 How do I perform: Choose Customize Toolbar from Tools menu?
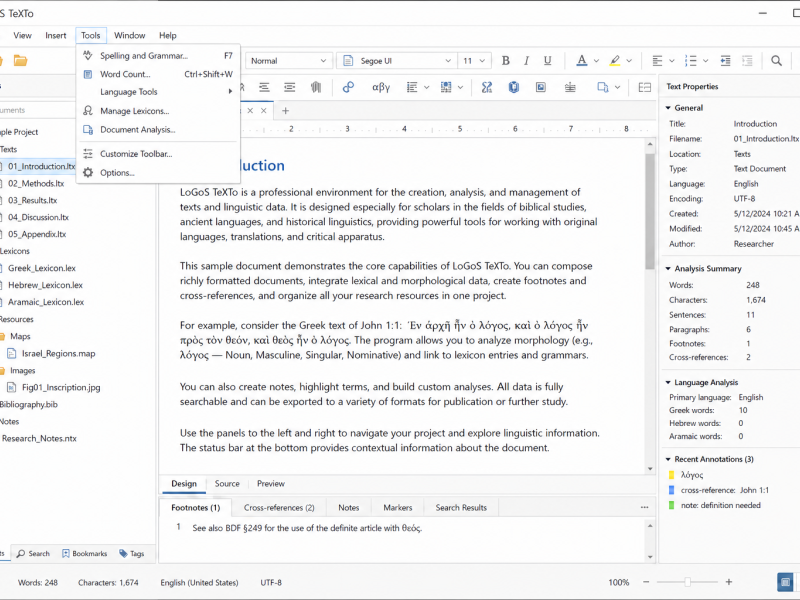(x=158, y=154)
